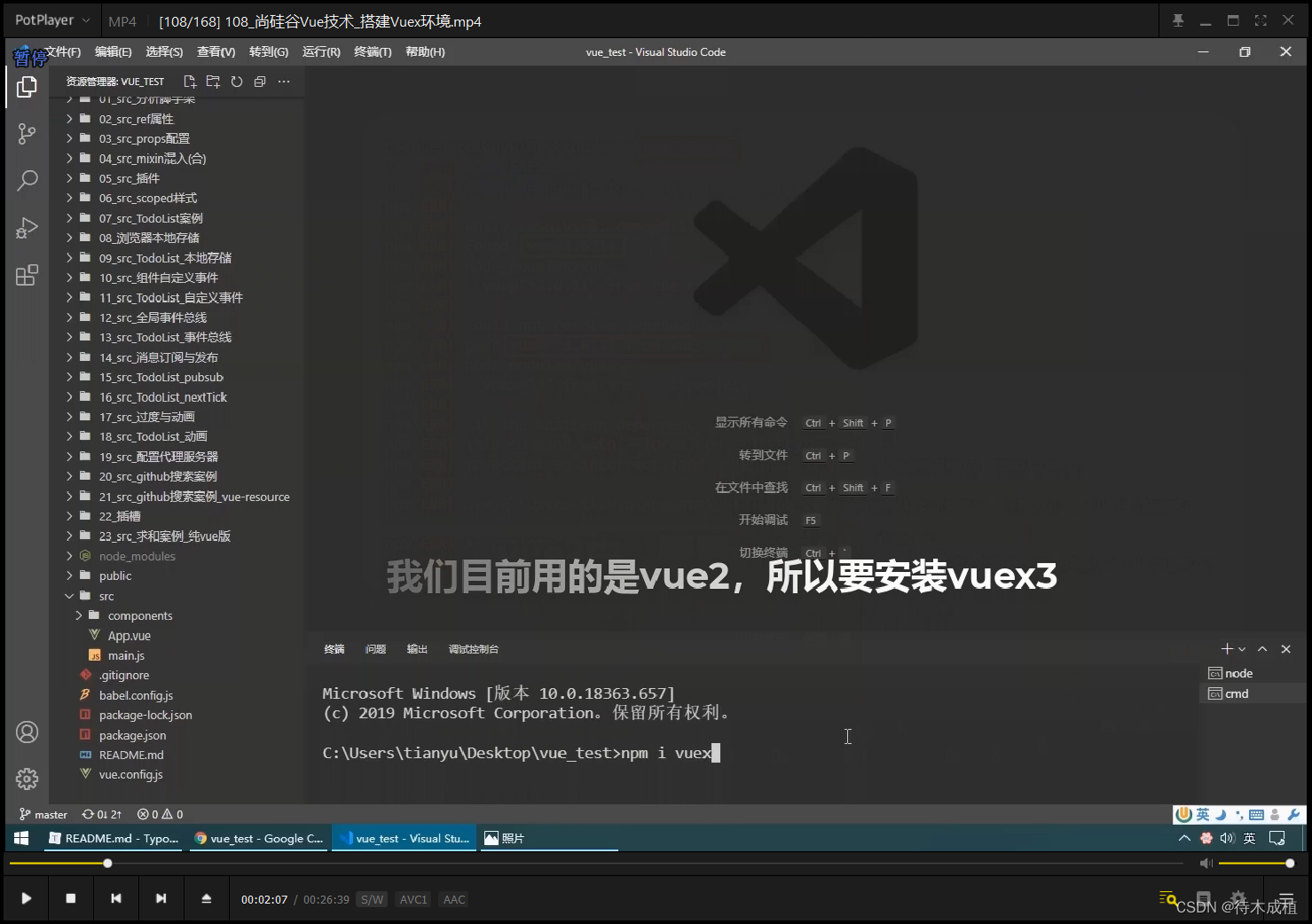Skip to next video
The width and height of the screenshot is (1312, 924).
tap(161, 898)
